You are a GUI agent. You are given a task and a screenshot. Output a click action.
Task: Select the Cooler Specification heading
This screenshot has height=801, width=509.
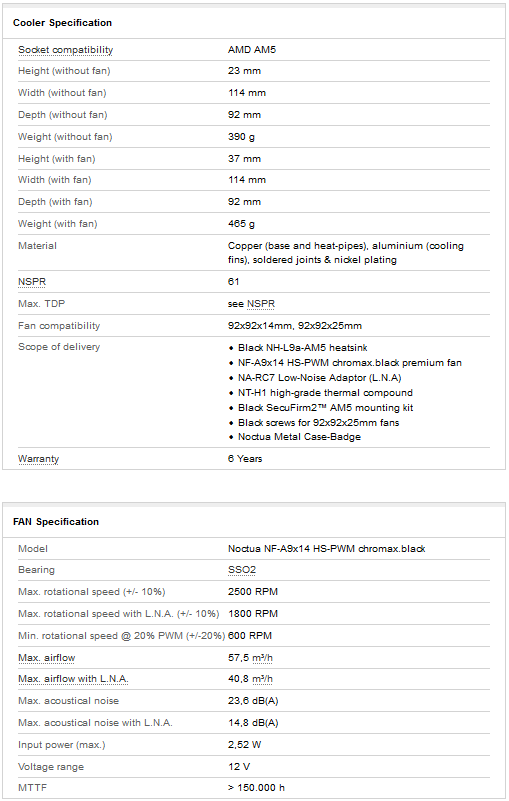(x=62, y=22)
